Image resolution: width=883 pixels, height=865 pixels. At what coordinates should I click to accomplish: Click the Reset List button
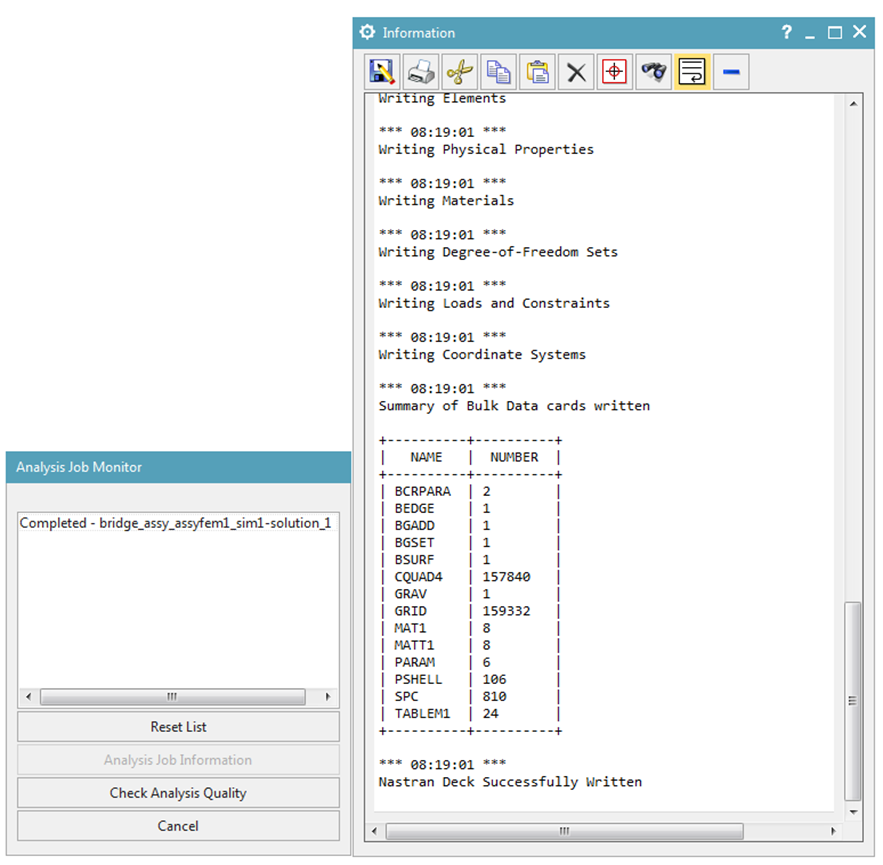click(x=179, y=727)
